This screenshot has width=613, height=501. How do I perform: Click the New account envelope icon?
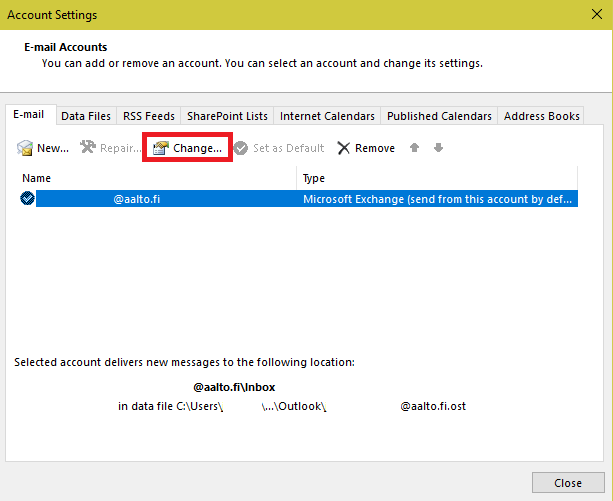point(26,148)
